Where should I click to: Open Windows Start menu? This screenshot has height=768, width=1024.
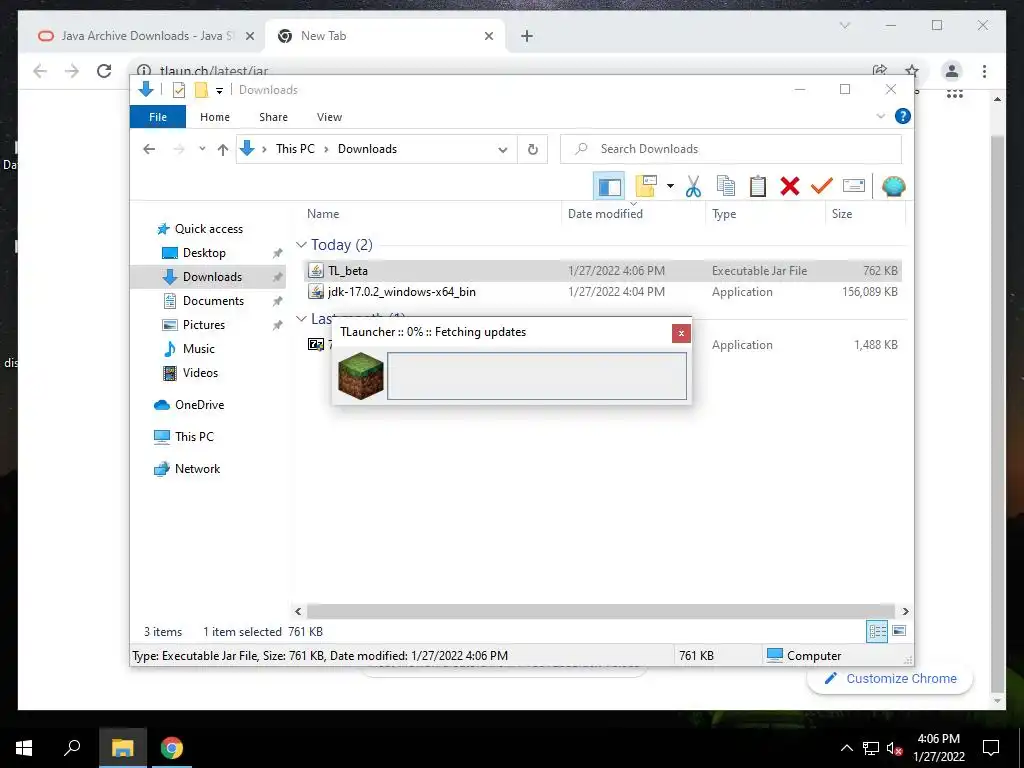coord(24,748)
